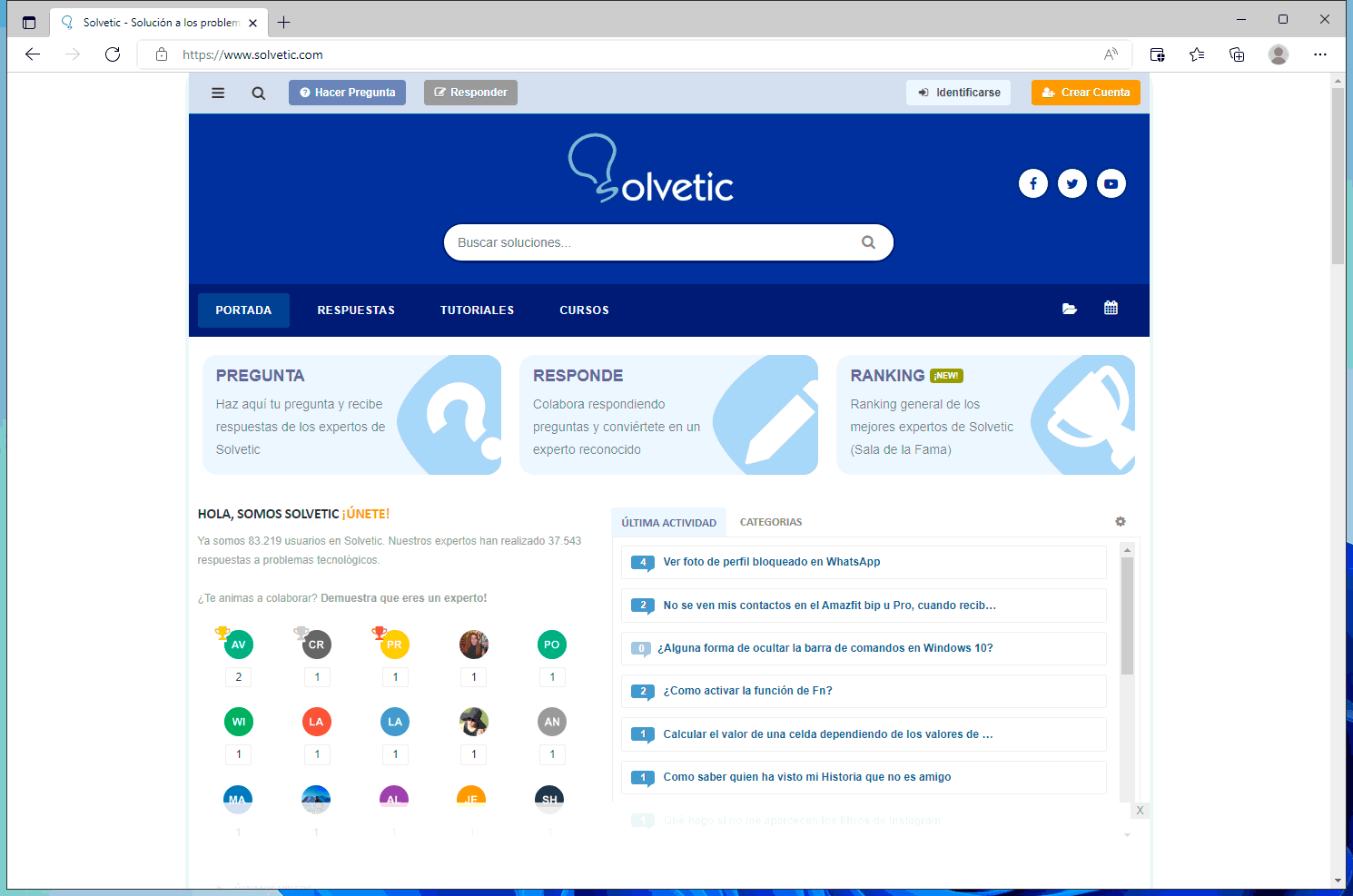Open 'Ver foto de perfil bloqueado en WhatsApp'
Screen dimensions: 1353x896
click(772, 562)
